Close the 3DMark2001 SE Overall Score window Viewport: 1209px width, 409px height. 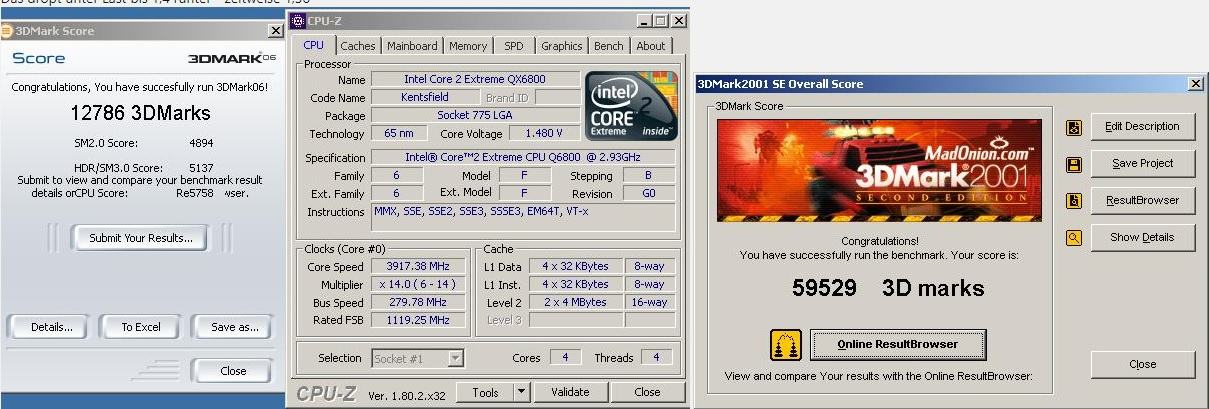point(1195,84)
